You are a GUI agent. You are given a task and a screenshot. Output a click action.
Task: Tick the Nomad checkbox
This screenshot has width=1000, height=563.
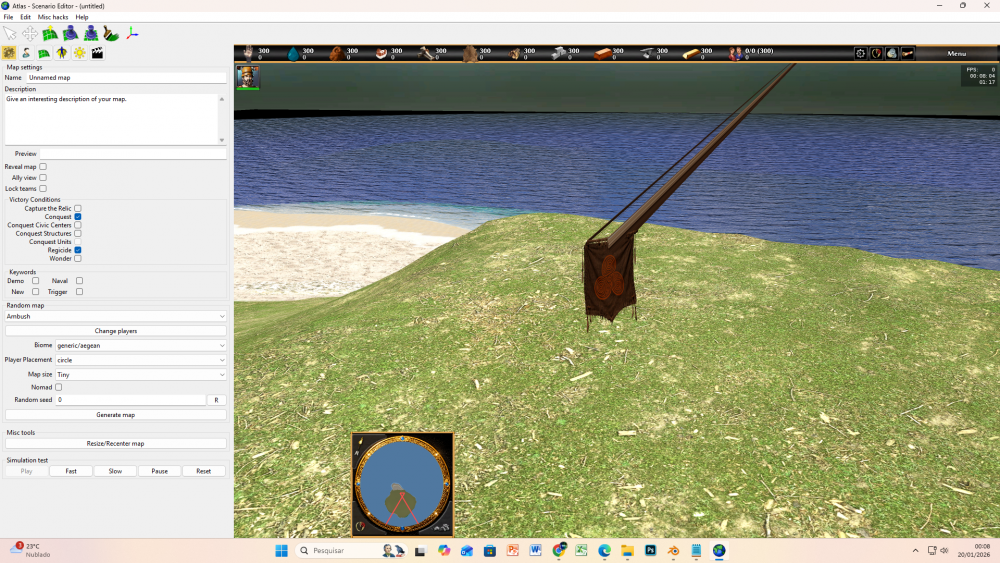pyautogui.click(x=58, y=387)
